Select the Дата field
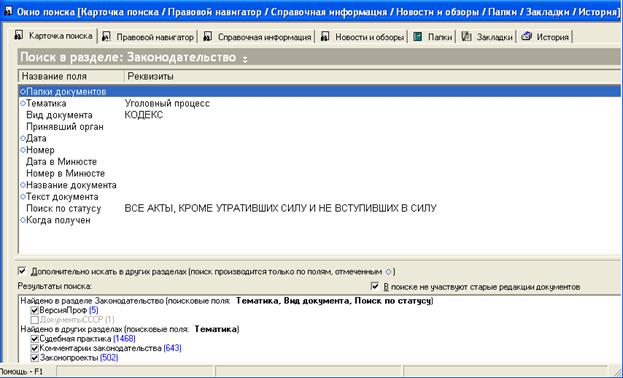Image resolution: width=623 pixels, height=378 pixels. [36, 138]
